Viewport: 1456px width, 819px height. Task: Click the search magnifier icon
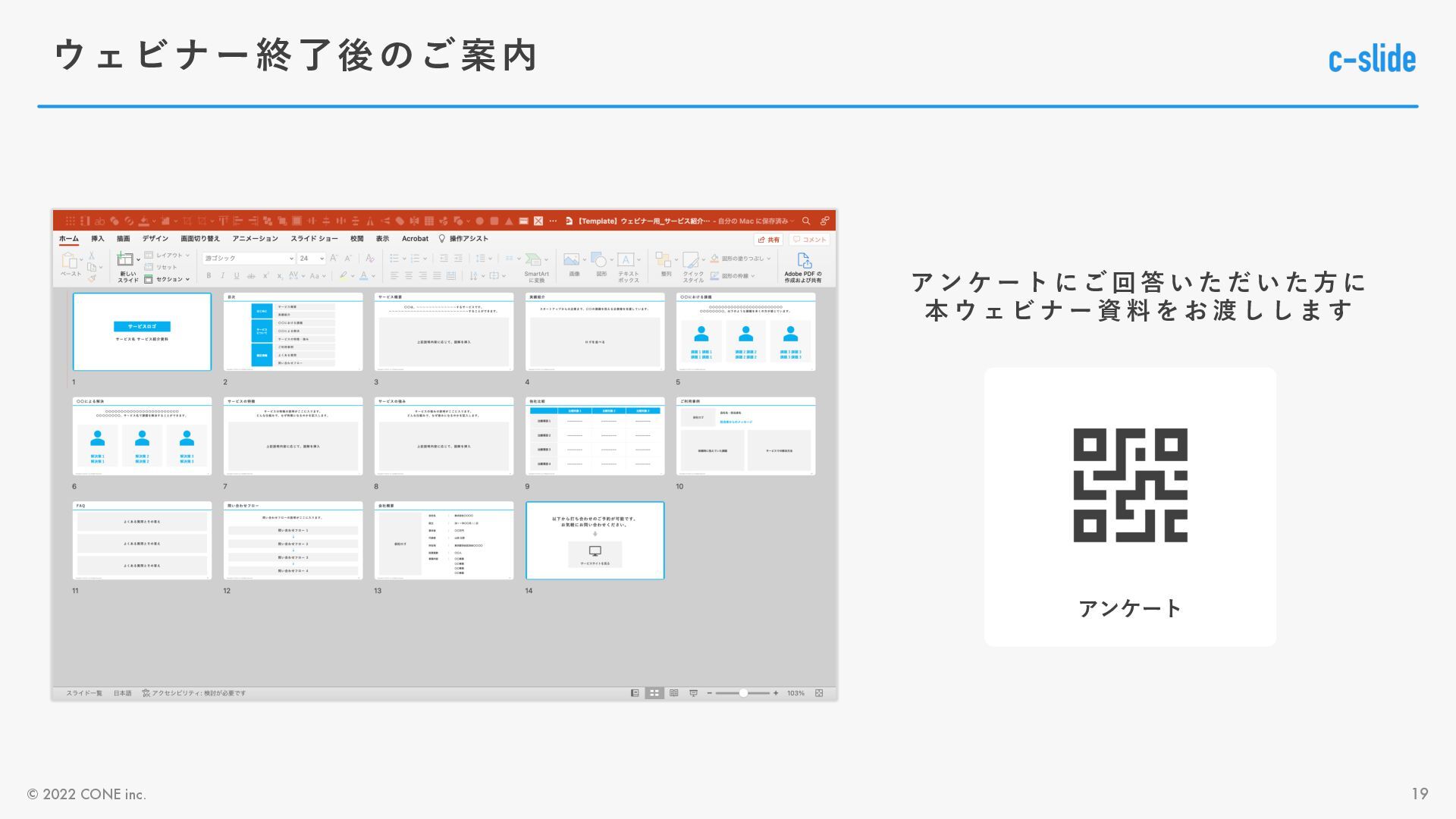pyautogui.click(x=806, y=221)
